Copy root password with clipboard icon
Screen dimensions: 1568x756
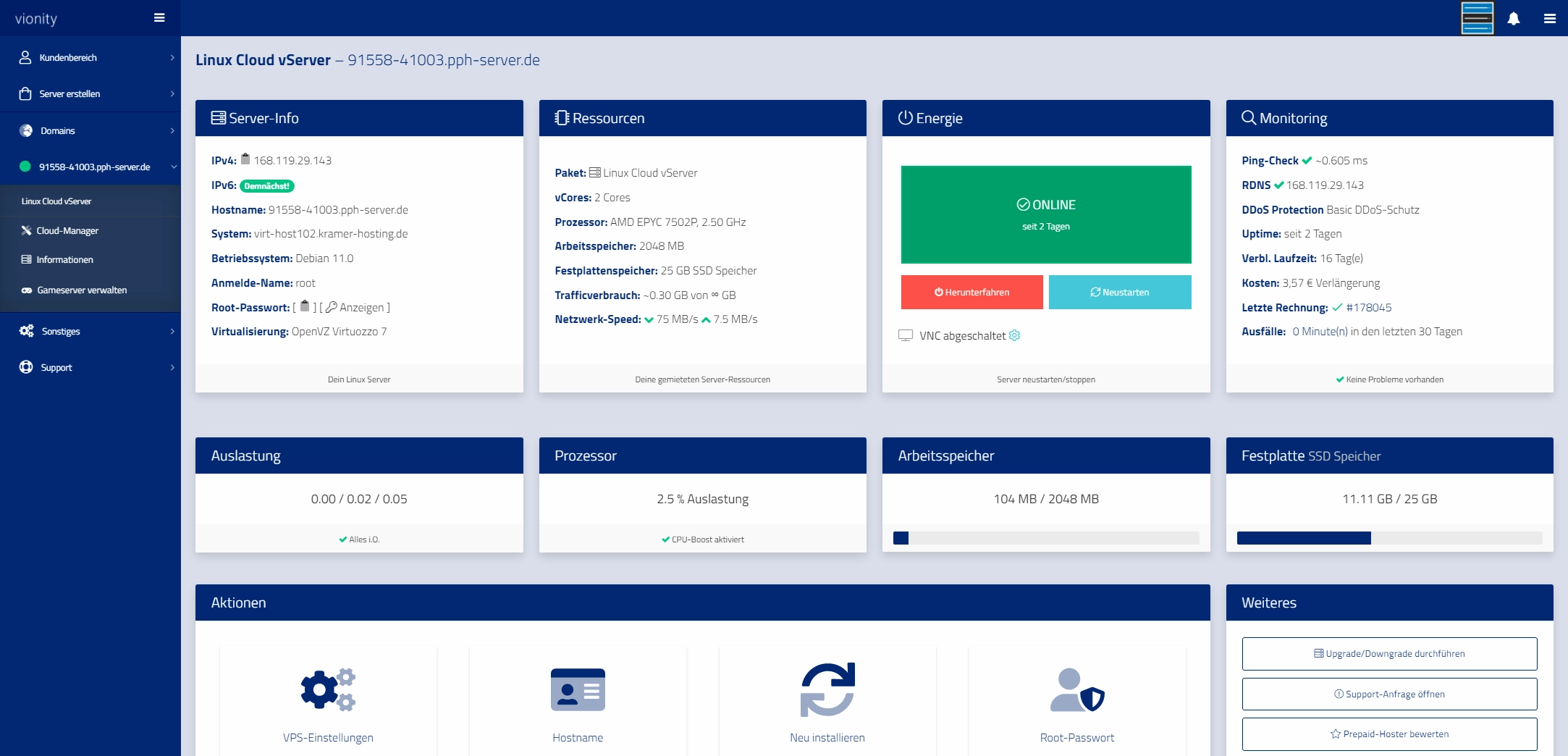pos(305,306)
